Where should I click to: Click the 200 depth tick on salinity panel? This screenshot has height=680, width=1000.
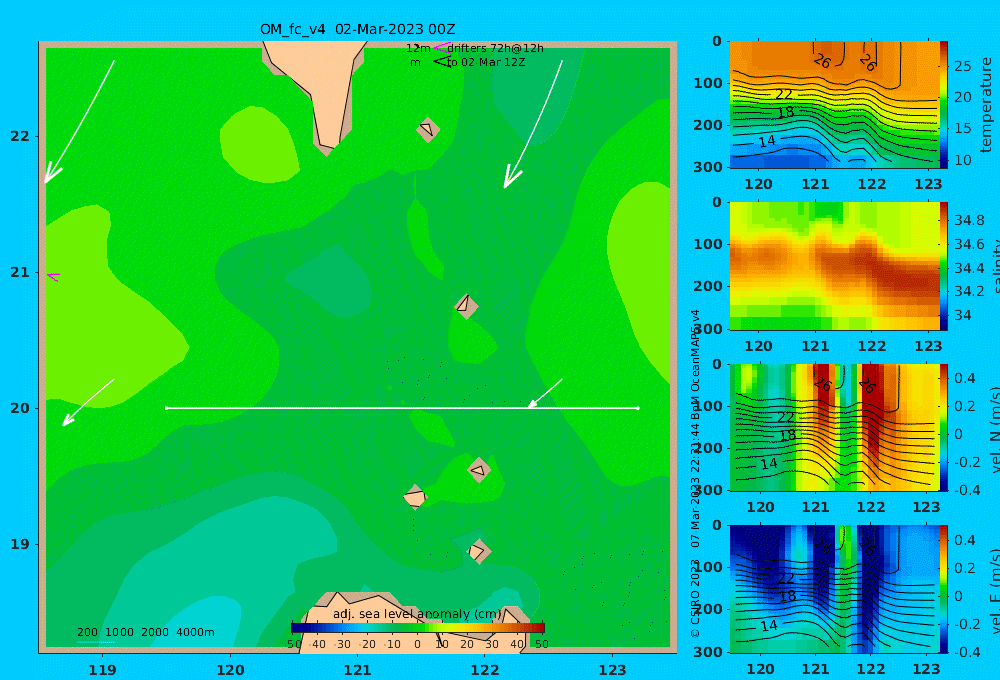pos(708,286)
